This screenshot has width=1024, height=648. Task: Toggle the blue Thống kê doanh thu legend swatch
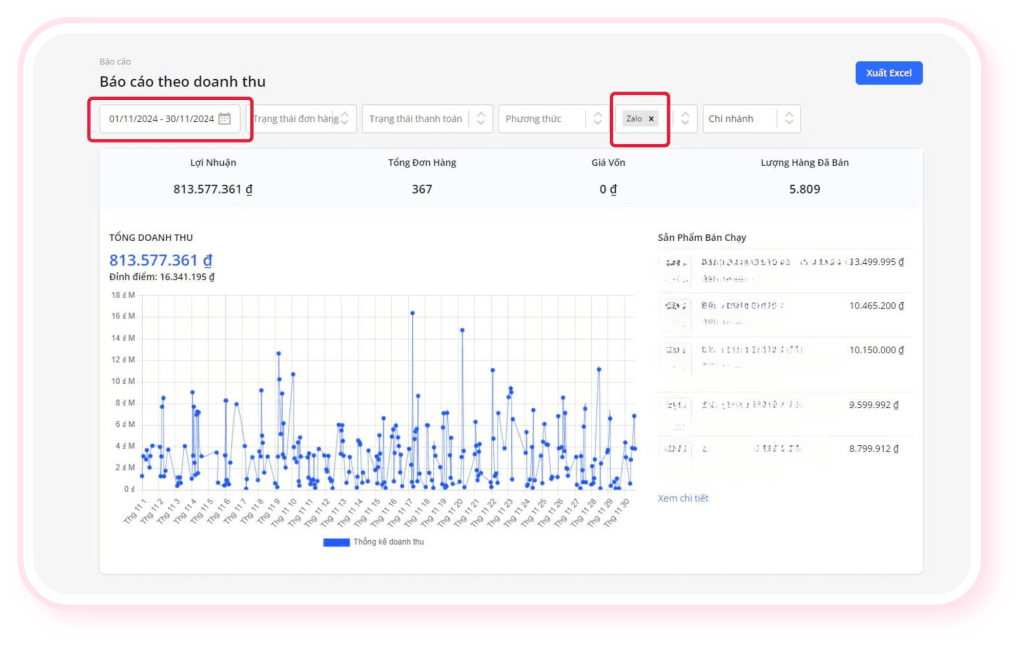336,542
